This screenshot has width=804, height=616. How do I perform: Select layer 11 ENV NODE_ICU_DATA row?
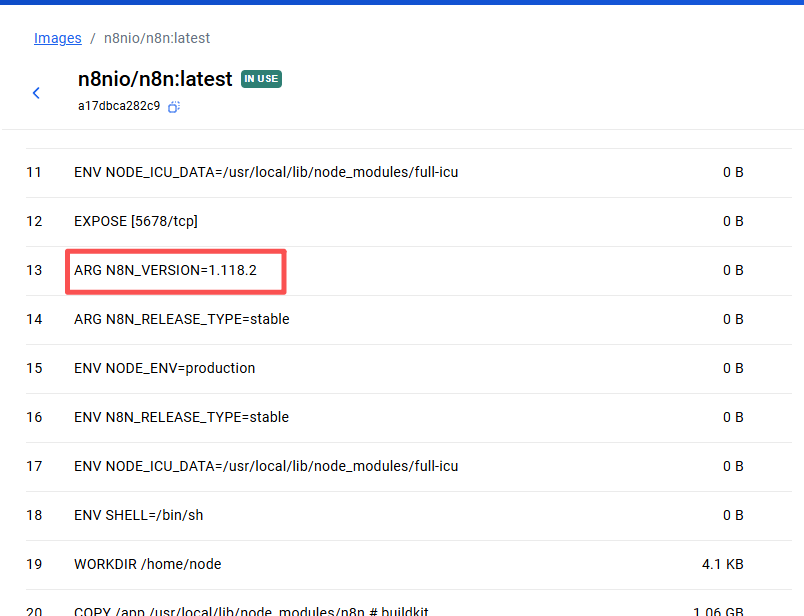[409, 172]
